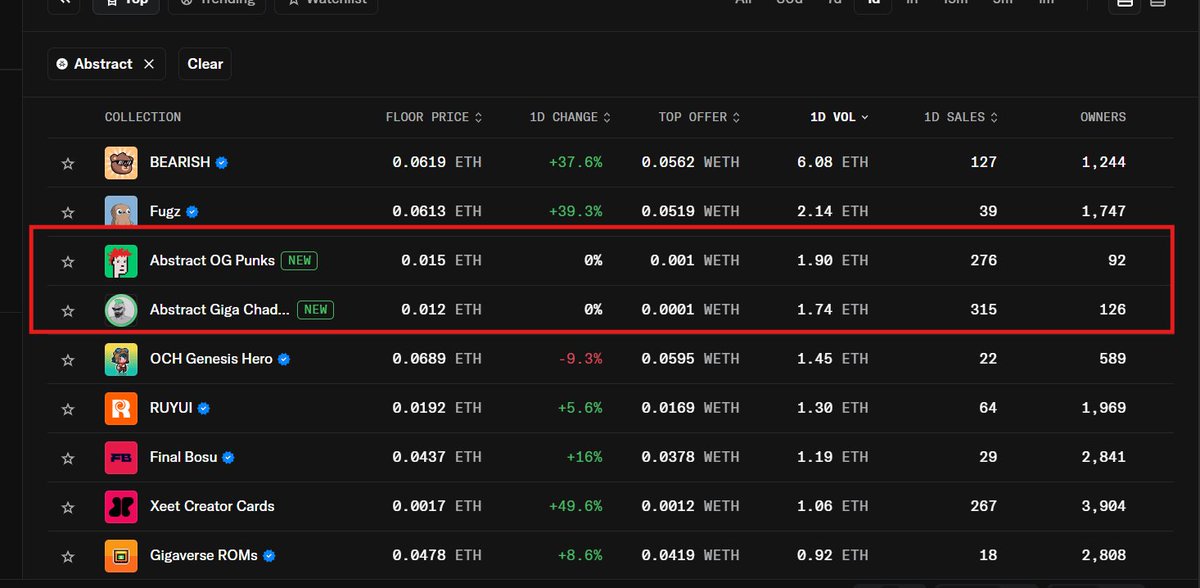Favorite RUYUI with the star
The image size is (1200, 588).
[68, 408]
